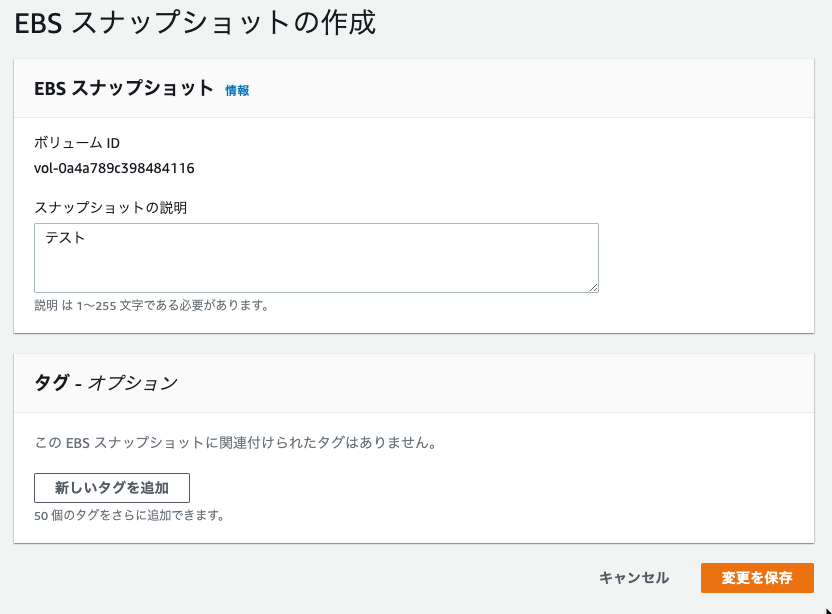Focus the スナップショットの説明 text area
The image size is (832, 614).
[x=316, y=258]
